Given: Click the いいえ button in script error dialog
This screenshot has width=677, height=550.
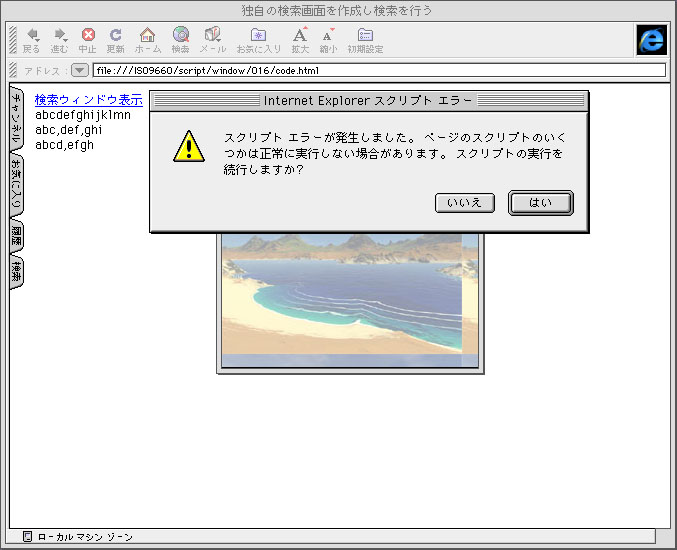Looking at the screenshot, I should pyautogui.click(x=465, y=202).
